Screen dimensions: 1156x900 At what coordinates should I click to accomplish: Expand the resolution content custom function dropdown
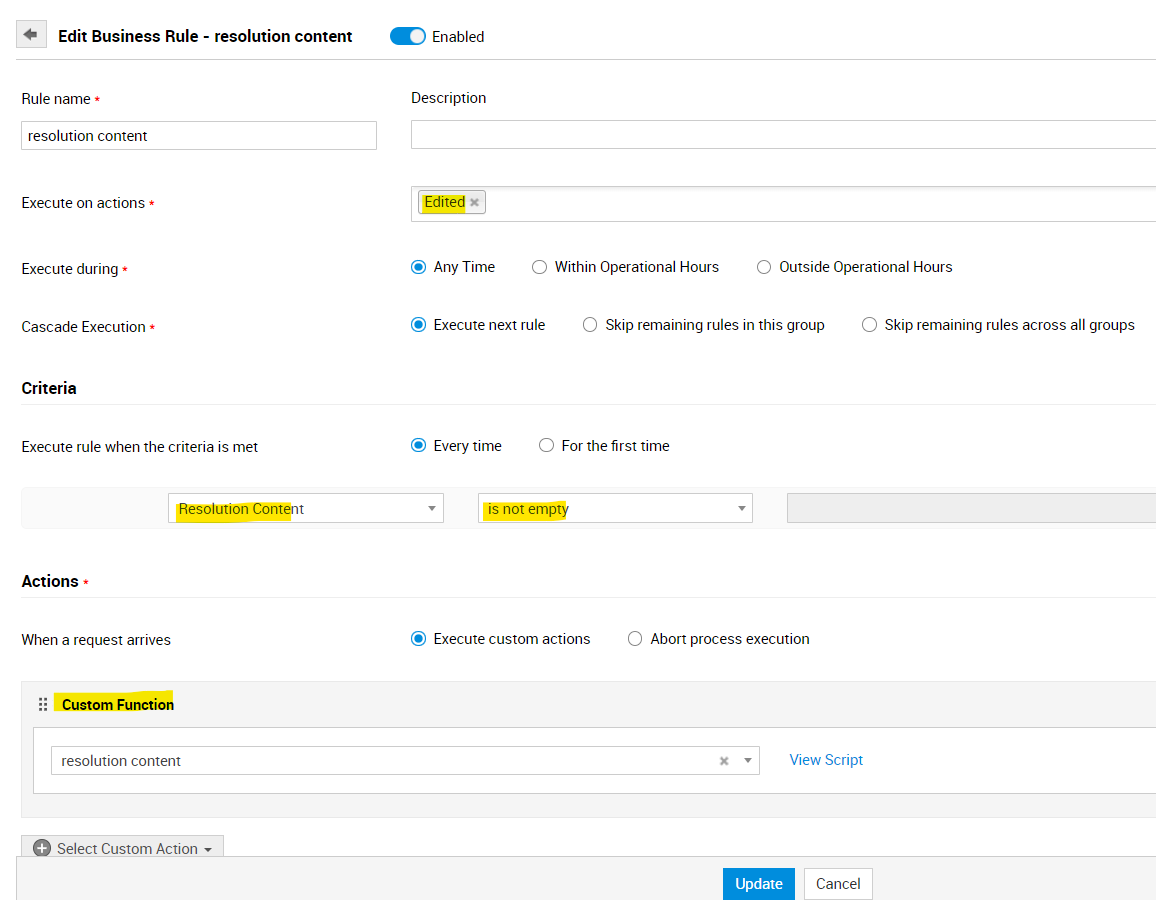tap(747, 761)
